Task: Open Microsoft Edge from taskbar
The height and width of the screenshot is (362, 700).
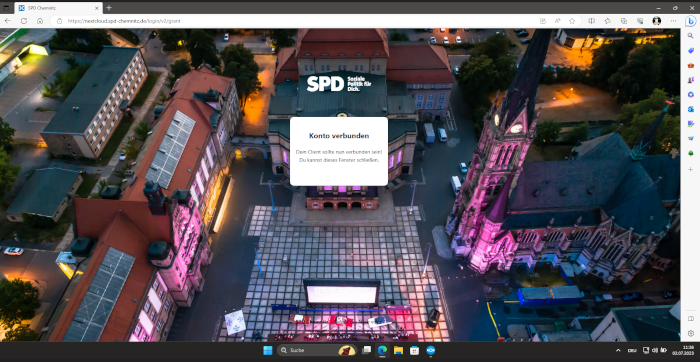Action: (x=382, y=350)
